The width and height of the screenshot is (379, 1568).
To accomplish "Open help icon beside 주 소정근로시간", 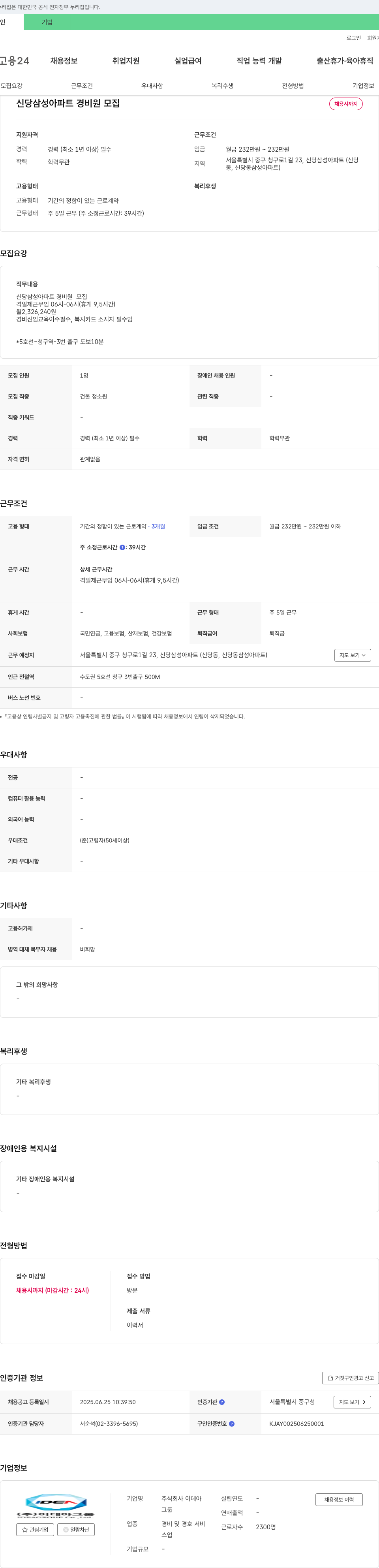I will [x=122, y=548].
